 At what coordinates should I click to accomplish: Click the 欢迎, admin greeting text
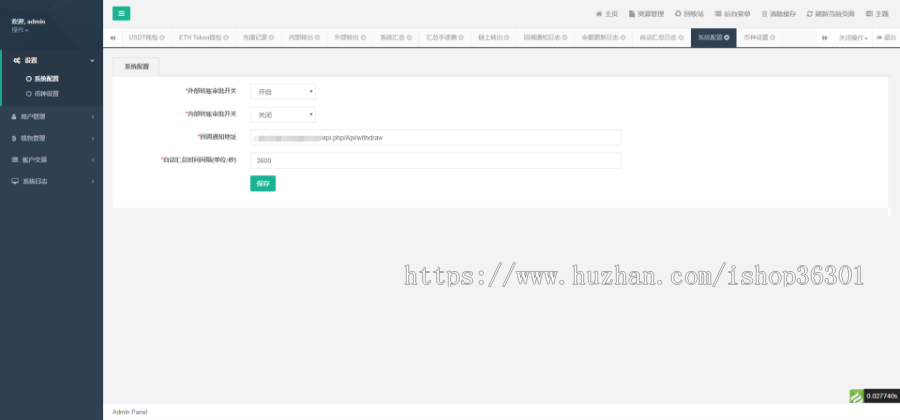[28, 21]
